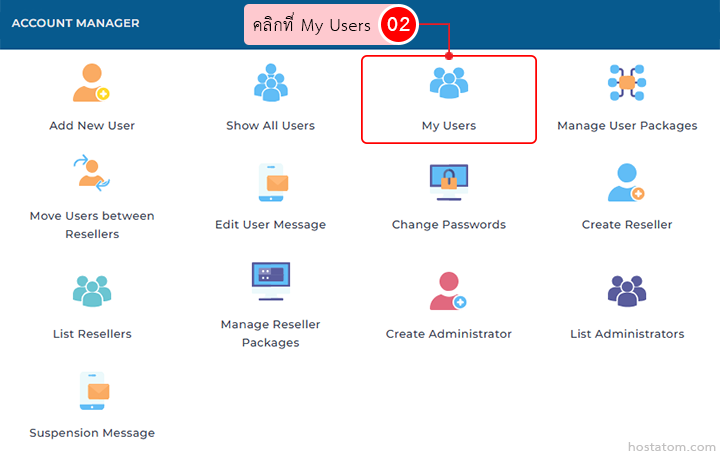This screenshot has width=720, height=455.
Task: Open the List Administrators icon
Action: (627, 291)
